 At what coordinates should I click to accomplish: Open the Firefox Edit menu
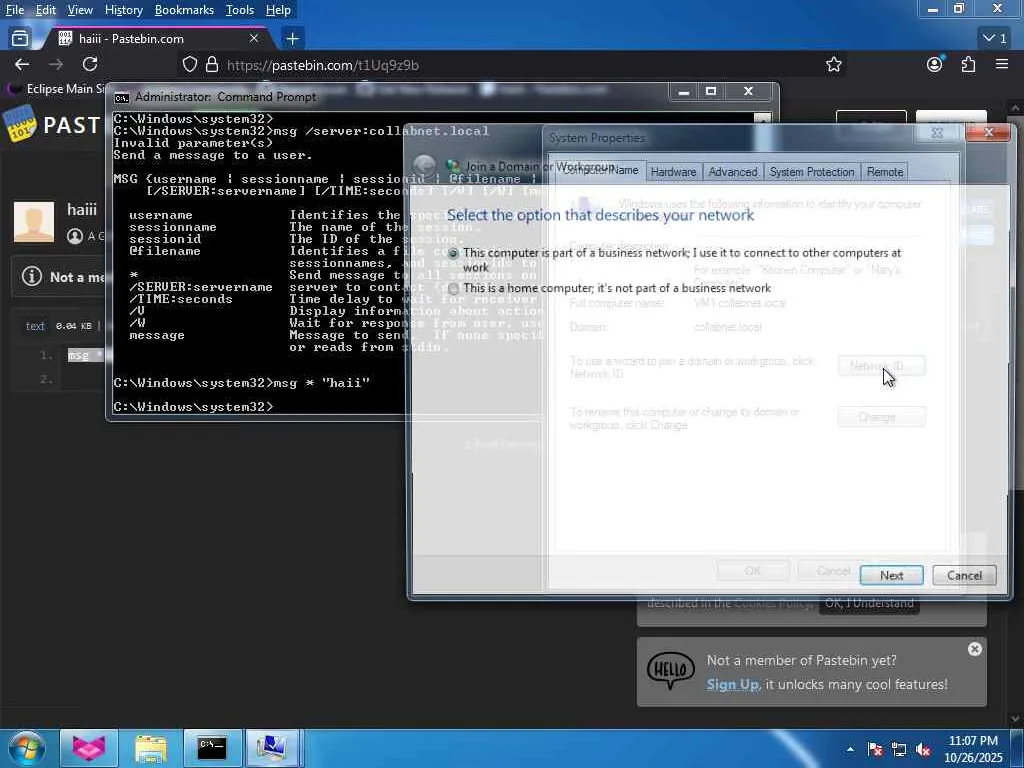[45, 10]
